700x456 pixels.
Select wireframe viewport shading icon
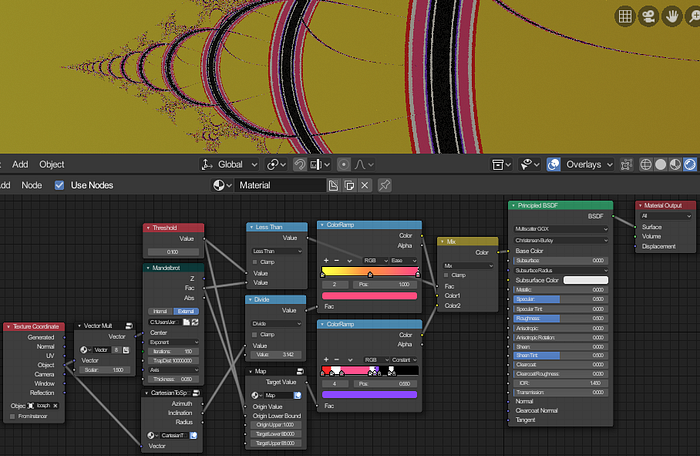[x=646, y=165]
